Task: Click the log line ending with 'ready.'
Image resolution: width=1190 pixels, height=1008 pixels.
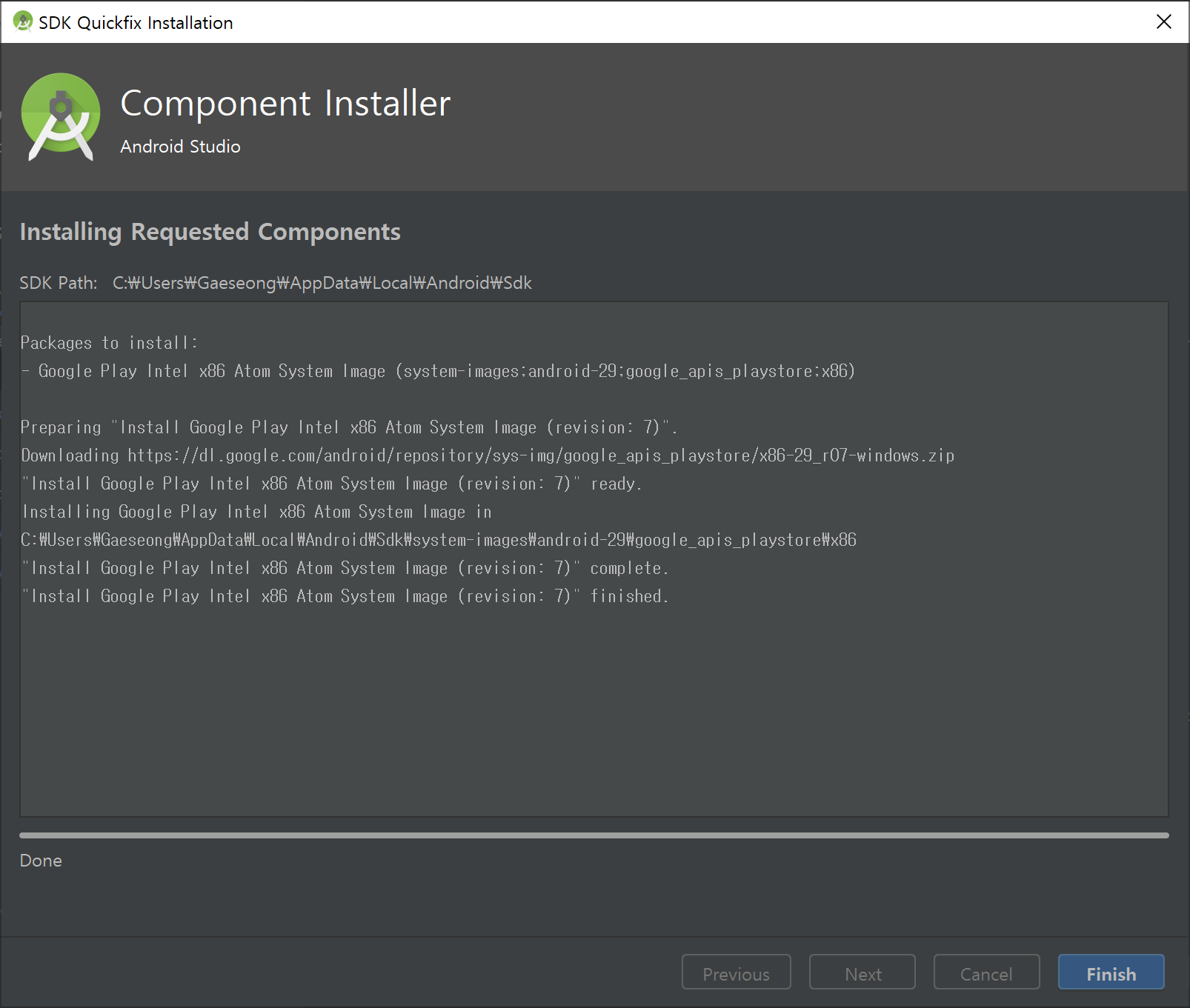Action: (x=331, y=484)
